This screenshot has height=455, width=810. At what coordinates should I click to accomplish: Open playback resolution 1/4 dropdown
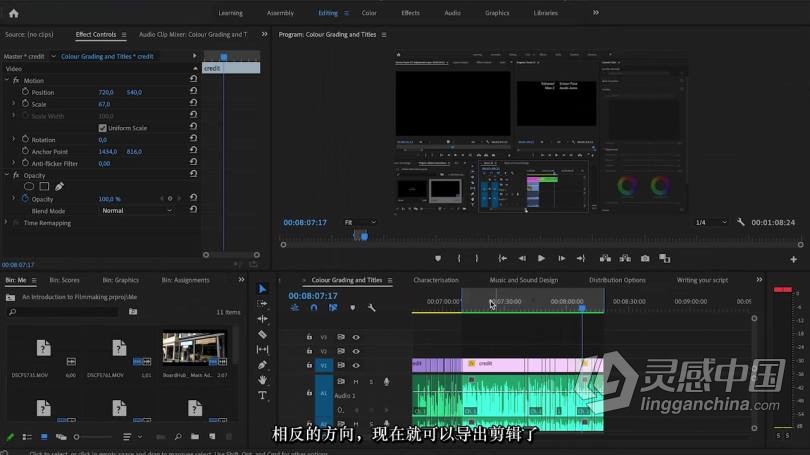point(710,223)
